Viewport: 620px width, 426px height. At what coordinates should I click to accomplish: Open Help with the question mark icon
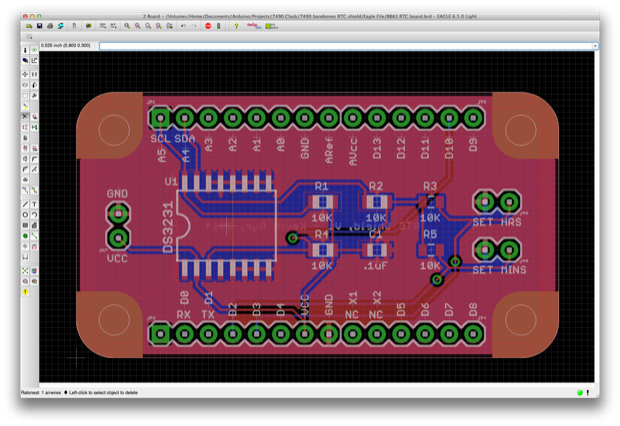(x=236, y=26)
